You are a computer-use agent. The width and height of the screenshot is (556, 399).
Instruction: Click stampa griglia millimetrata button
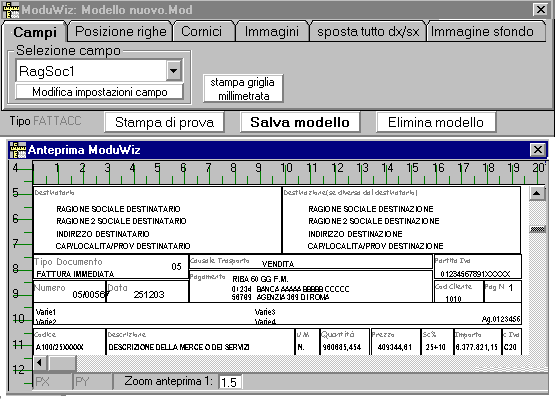point(243,89)
